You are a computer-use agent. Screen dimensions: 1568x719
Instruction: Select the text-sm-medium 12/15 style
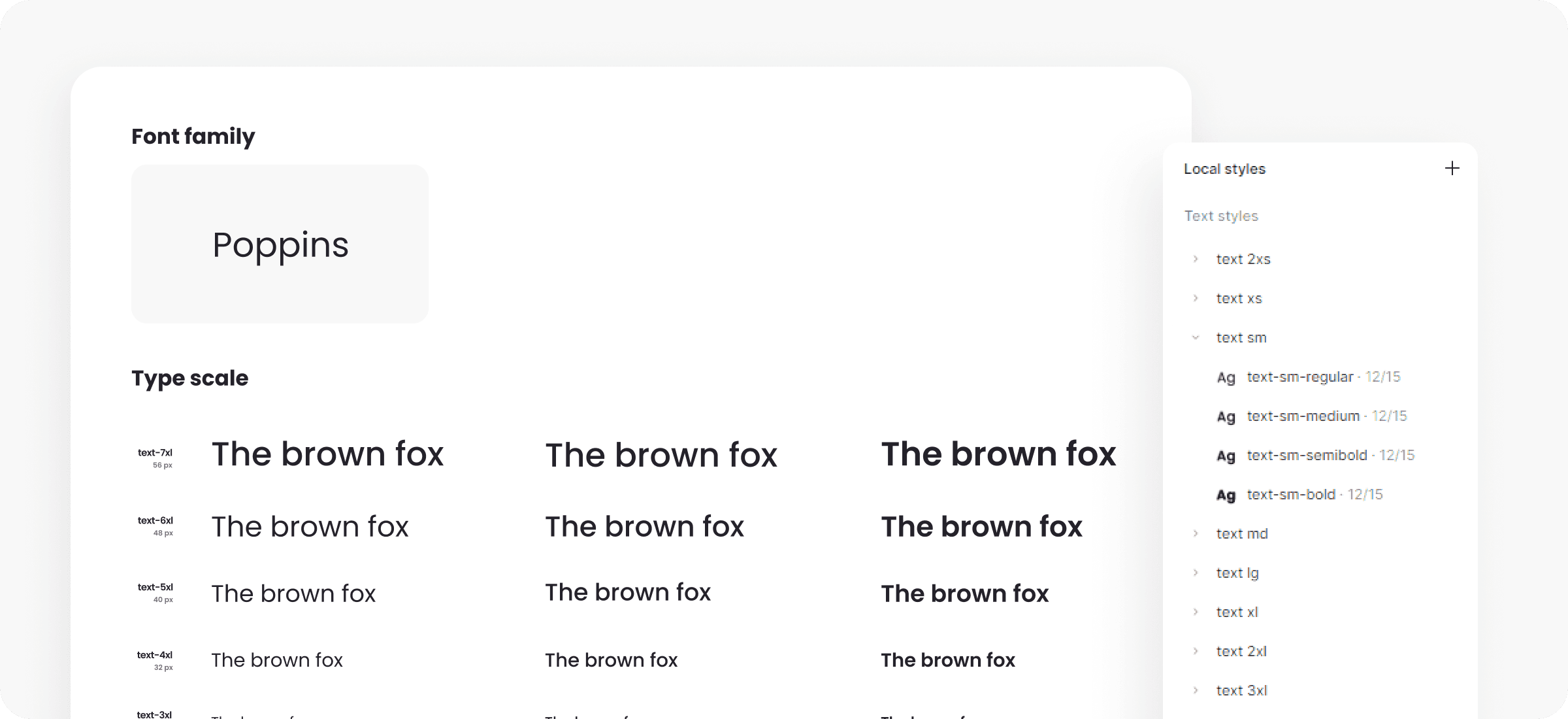[x=1326, y=416]
